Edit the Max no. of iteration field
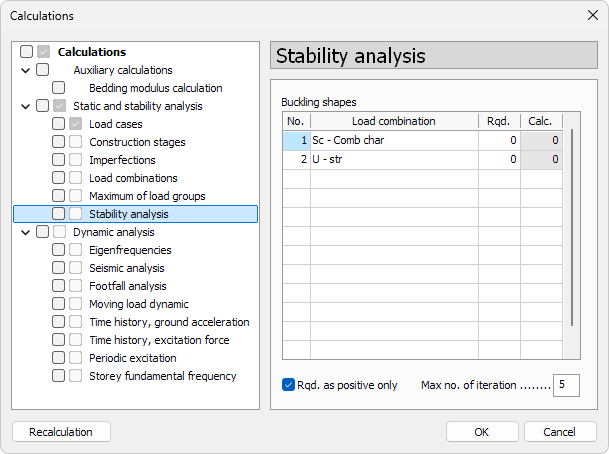Viewport: 609px width, 454px height. pos(566,385)
